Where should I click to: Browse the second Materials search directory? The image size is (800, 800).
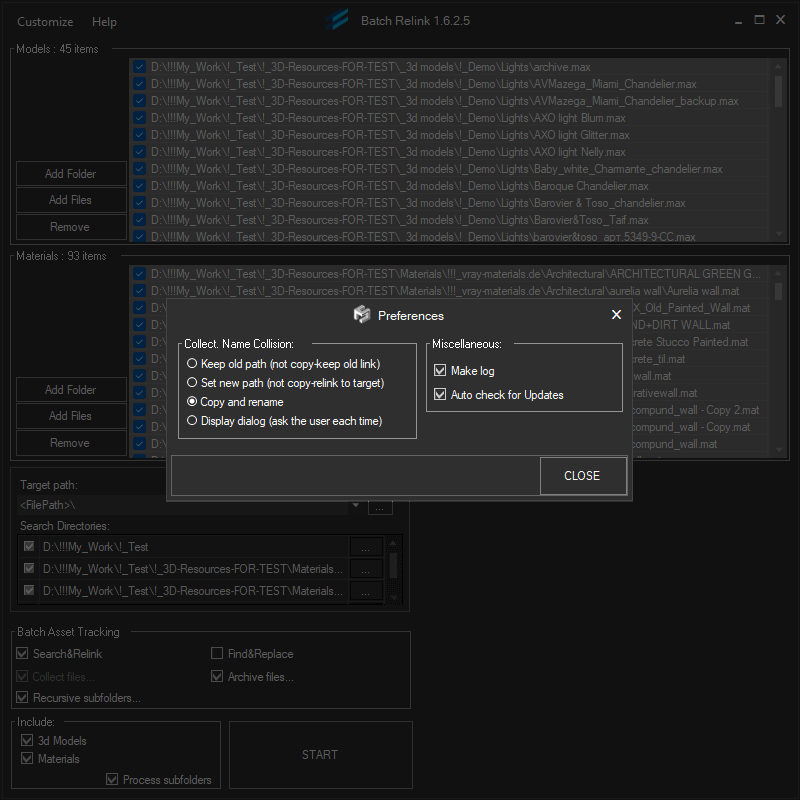(366, 568)
